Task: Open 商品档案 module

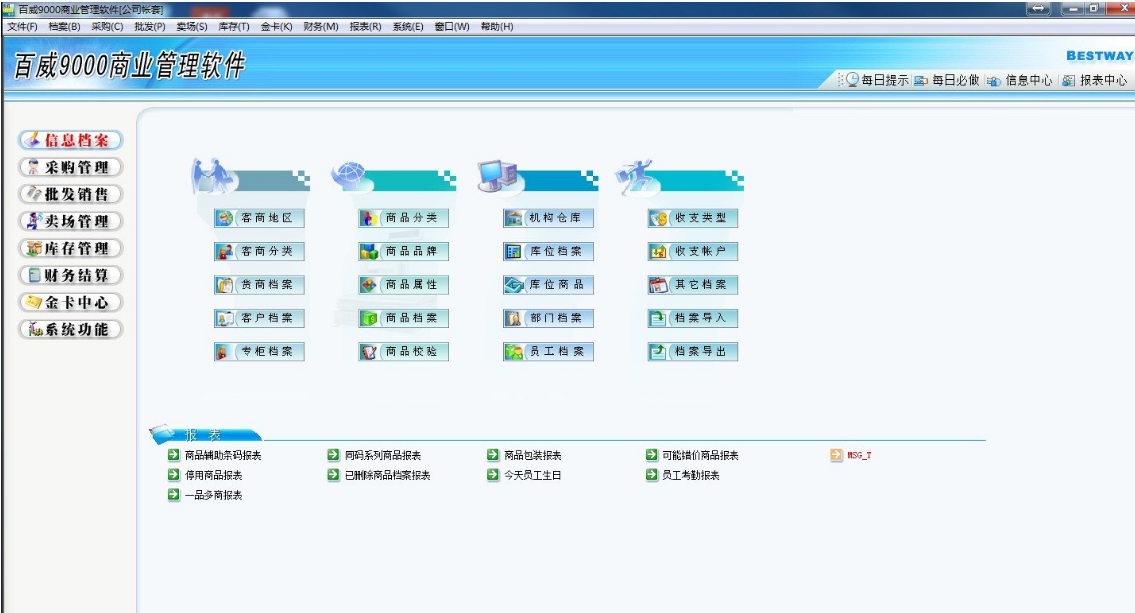Action: [404, 318]
